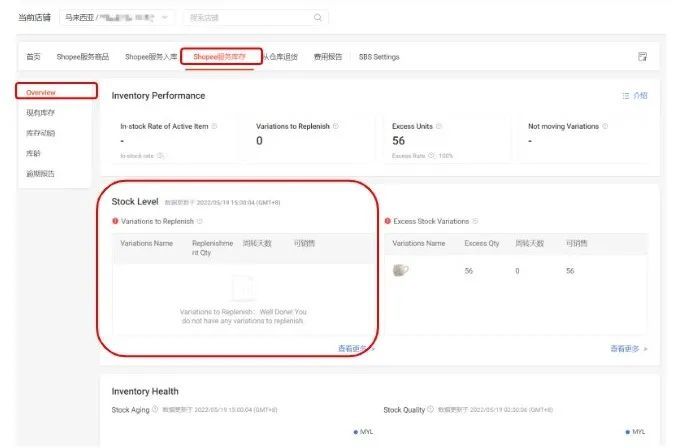Select Overview in the left sidebar
The width and height of the screenshot is (681, 448).
point(41,92)
